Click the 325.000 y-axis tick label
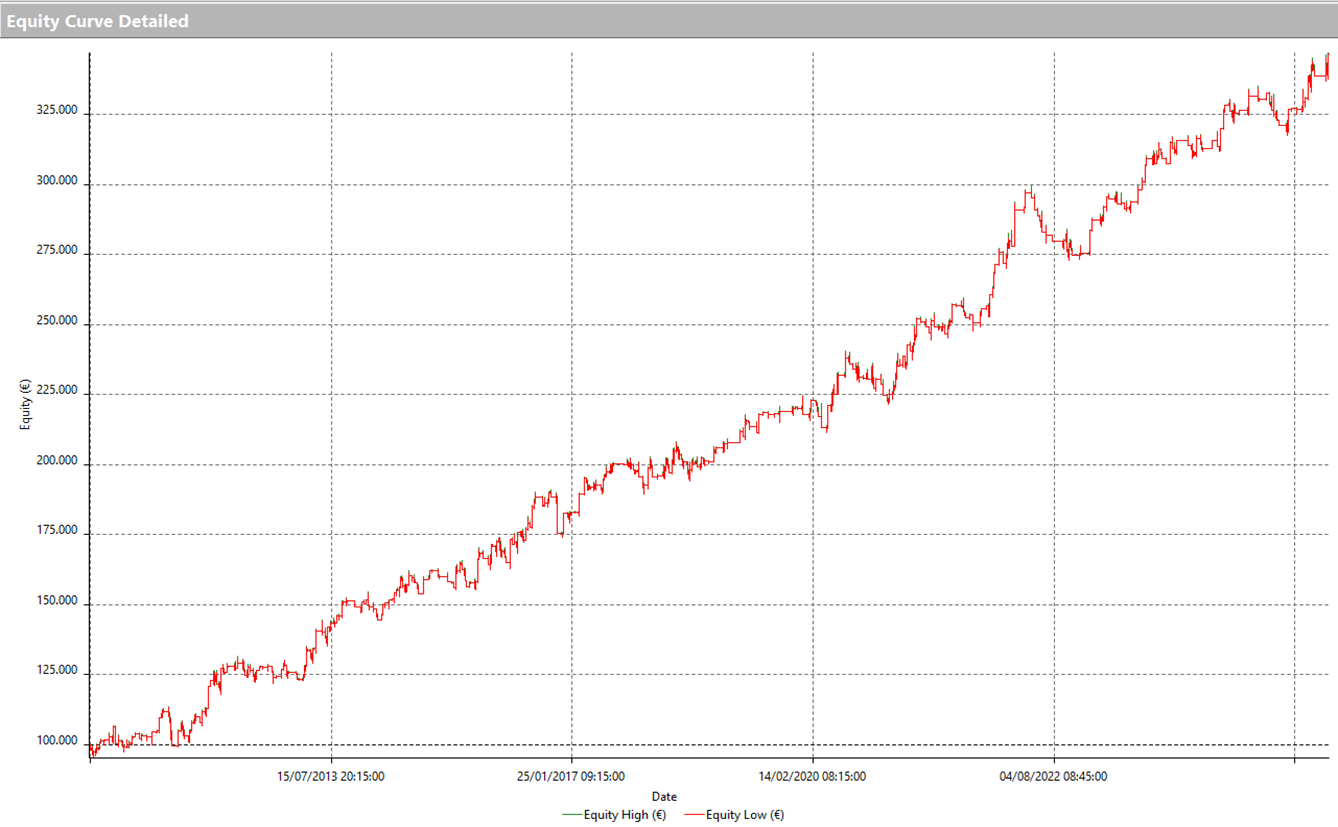This screenshot has height=827, width=1338. tap(57, 110)
